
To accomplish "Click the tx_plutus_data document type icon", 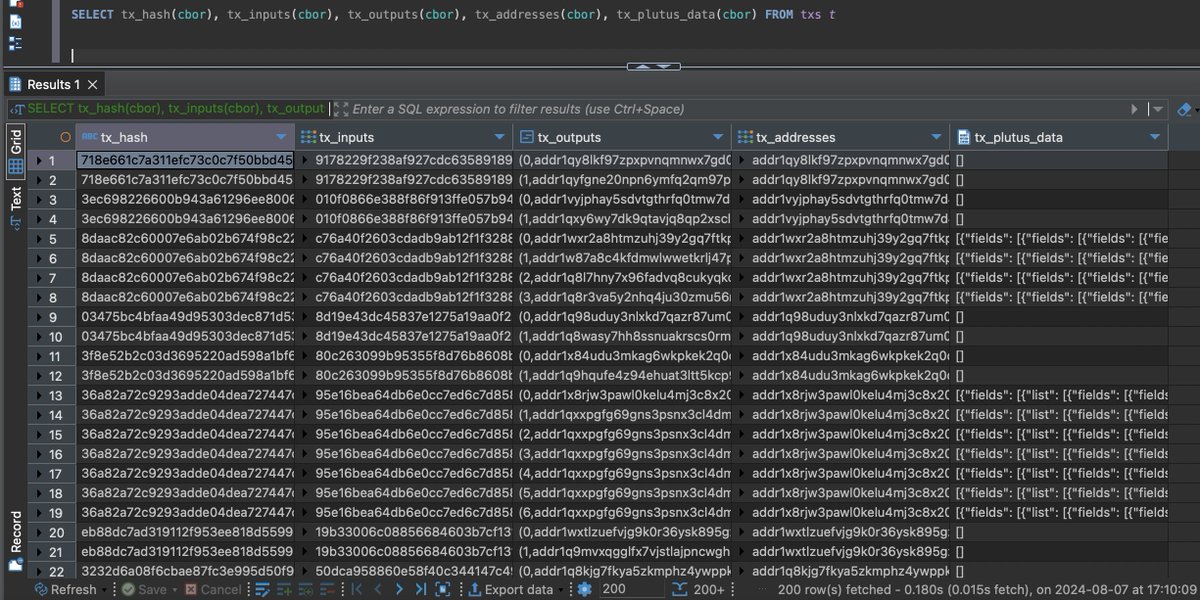I will (963, 137).
